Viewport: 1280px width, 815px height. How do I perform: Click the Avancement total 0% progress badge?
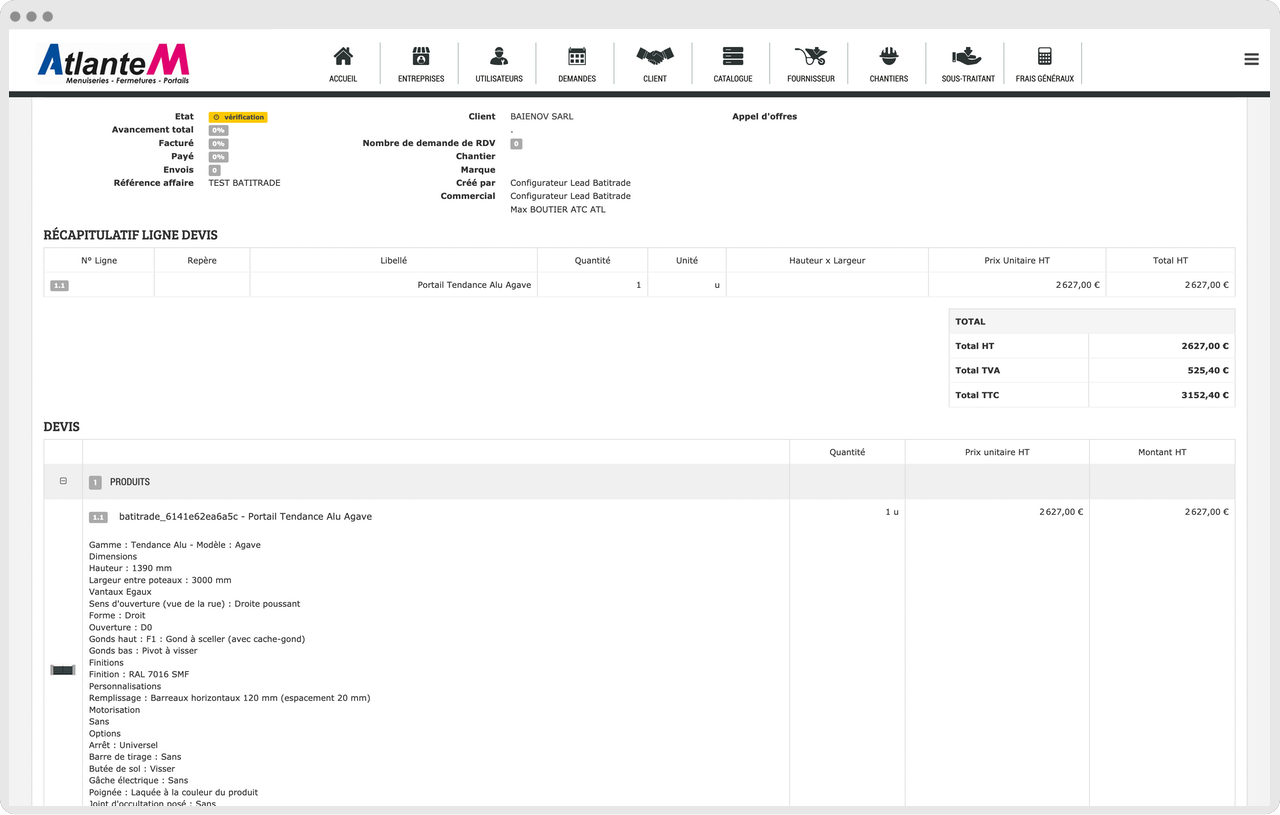point(218,130)
